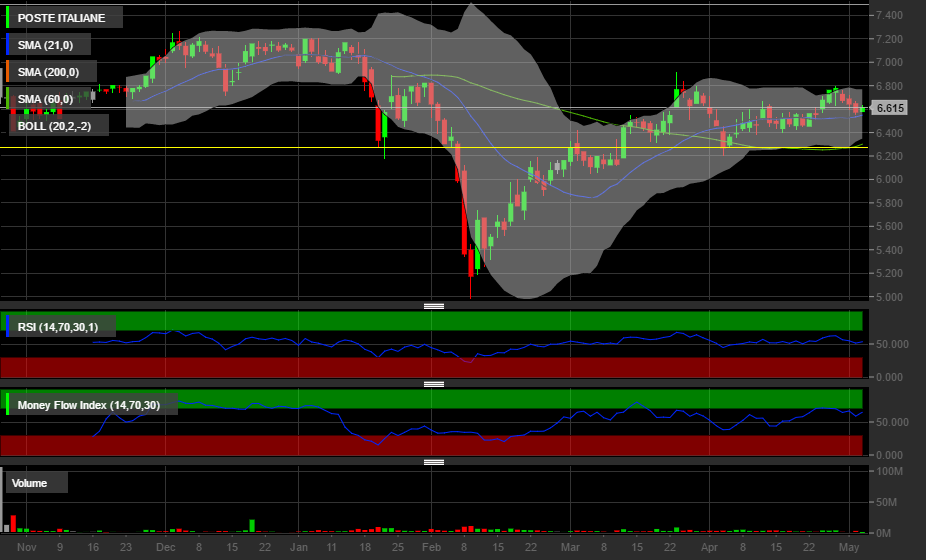Click the 6.800 price axis label

coord(889,86)
